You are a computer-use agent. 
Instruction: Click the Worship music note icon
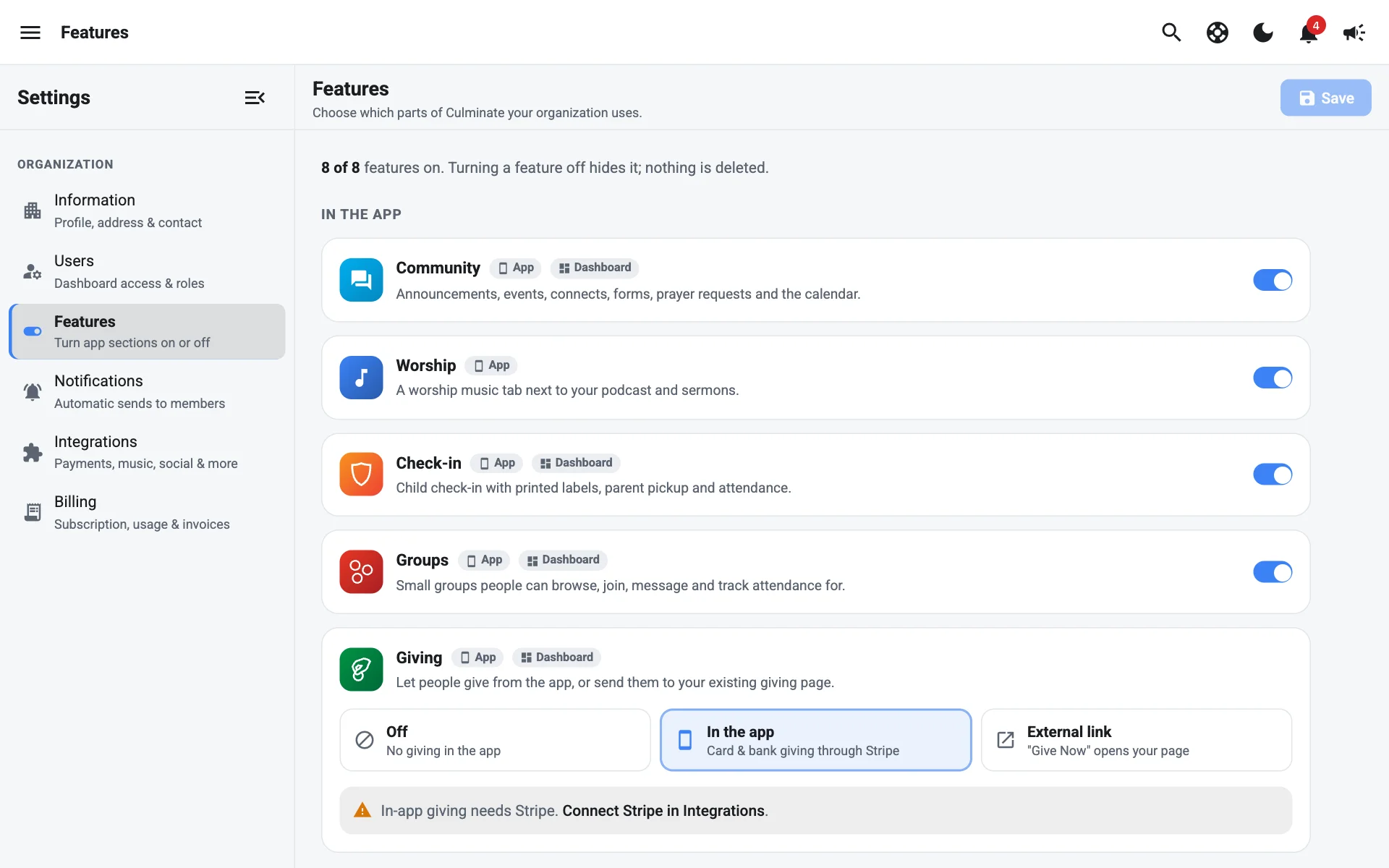(x=361, y=378)
